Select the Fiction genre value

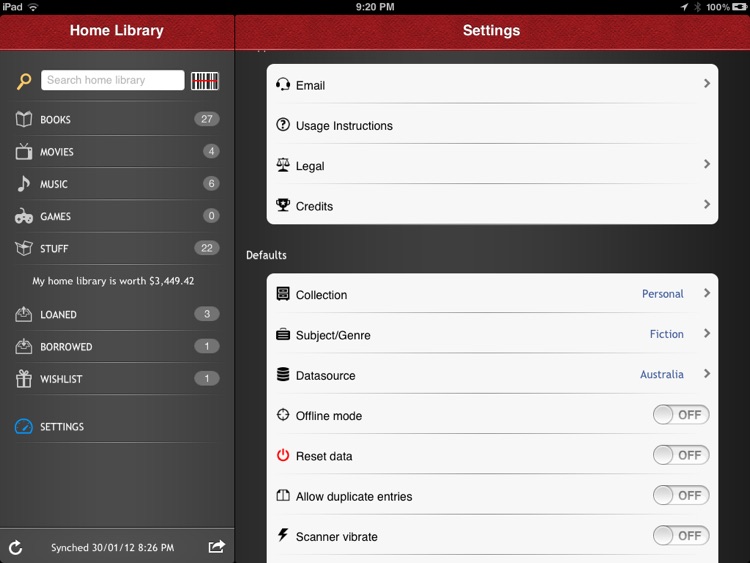[666, 334]
